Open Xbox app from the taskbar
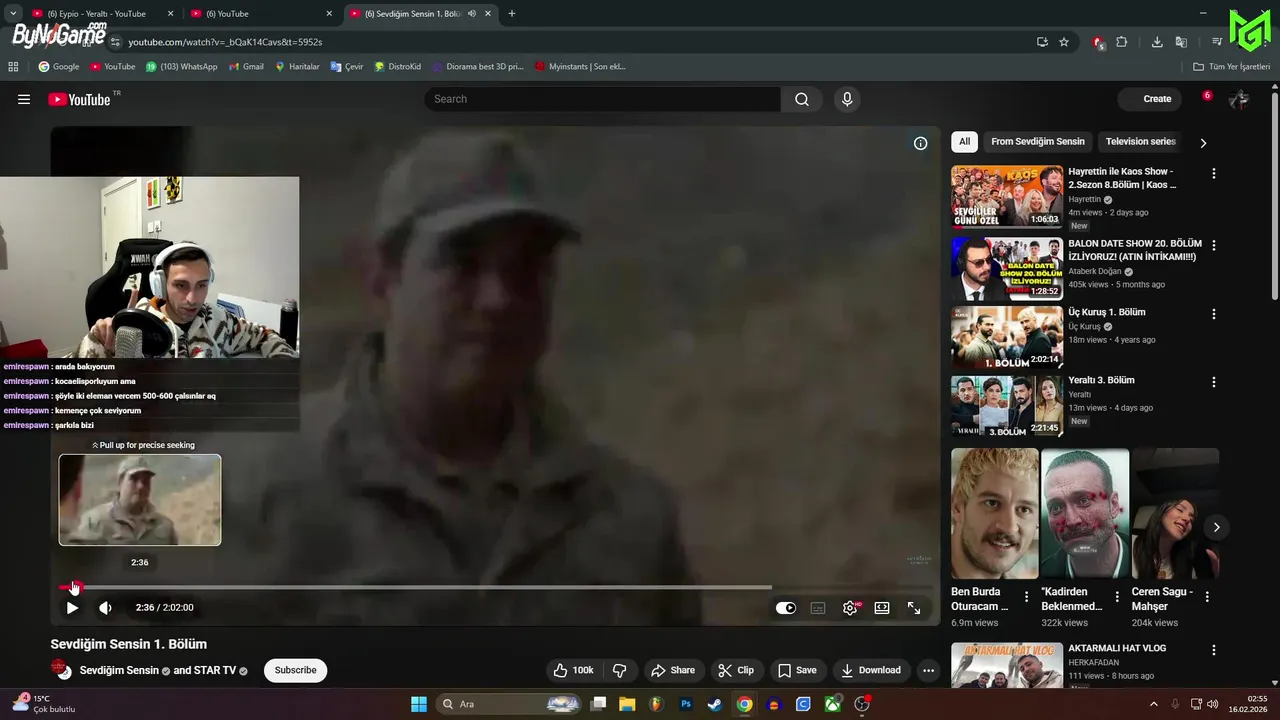The width and height of the screenshot is (1280, 720). (832, 704)
